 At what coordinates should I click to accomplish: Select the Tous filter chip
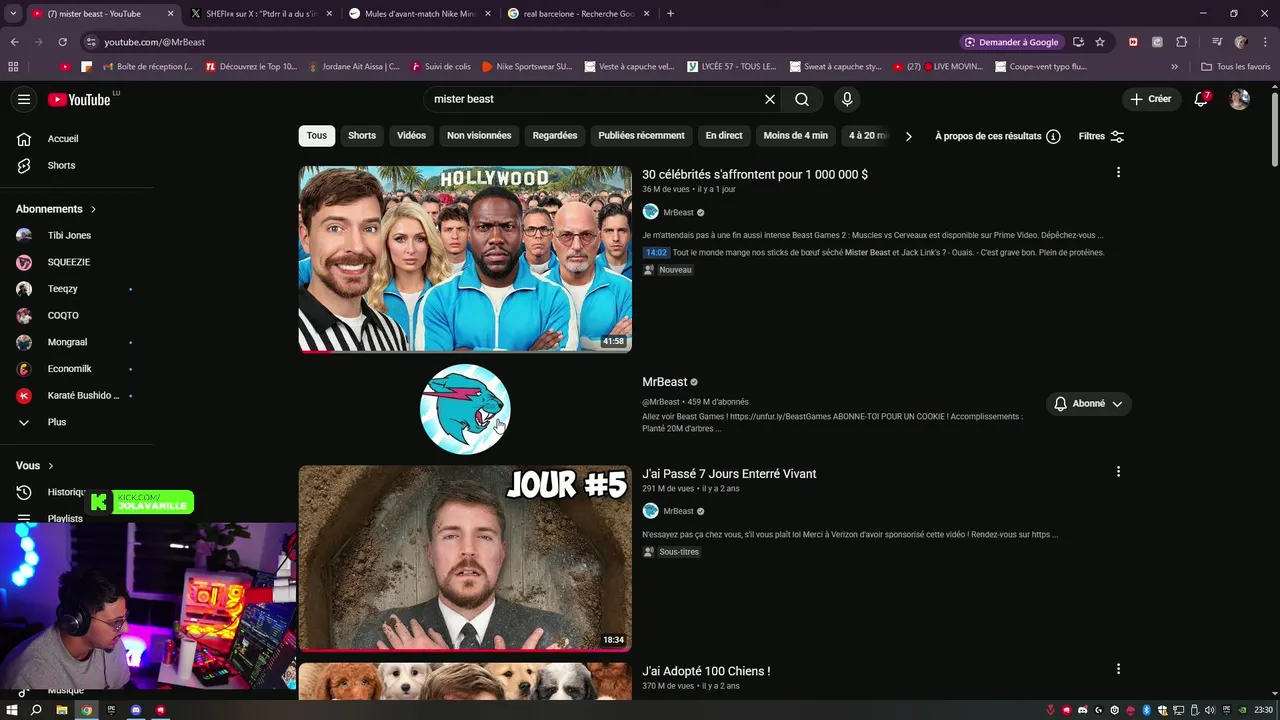[317, 136]
